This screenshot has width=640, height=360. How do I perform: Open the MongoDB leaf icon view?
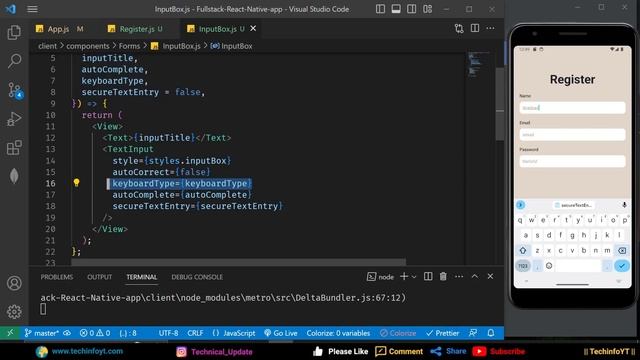(x=14, y=176)
